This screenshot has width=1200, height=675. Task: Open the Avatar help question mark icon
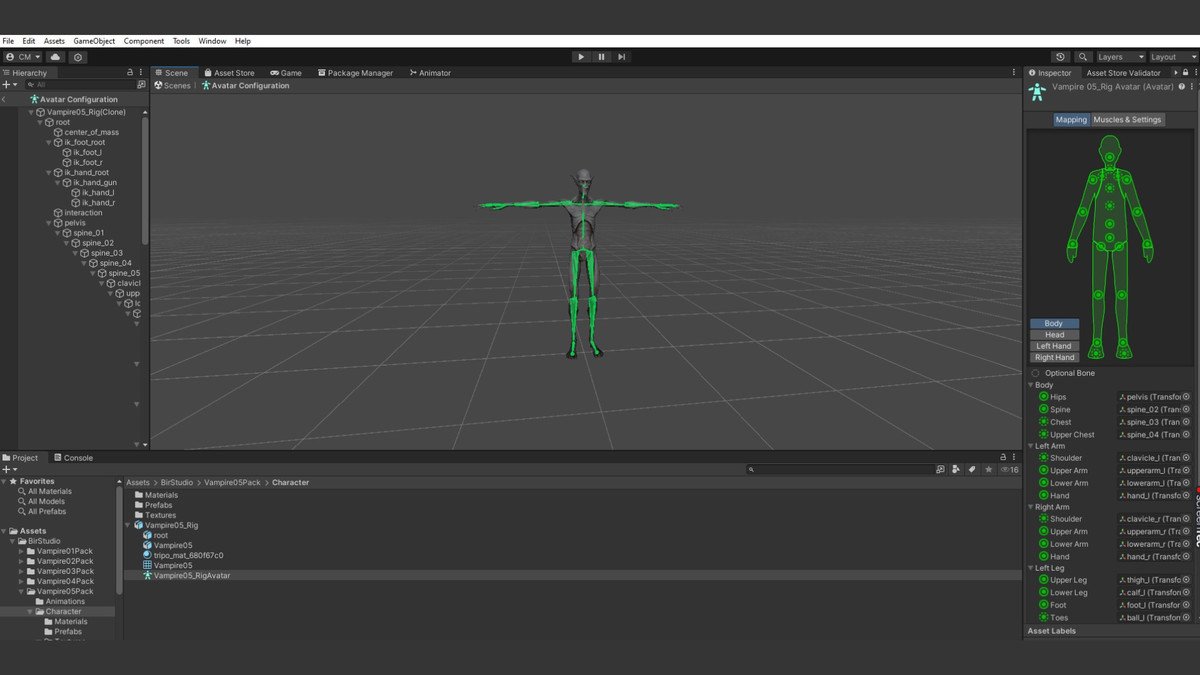click(1181, 87)
